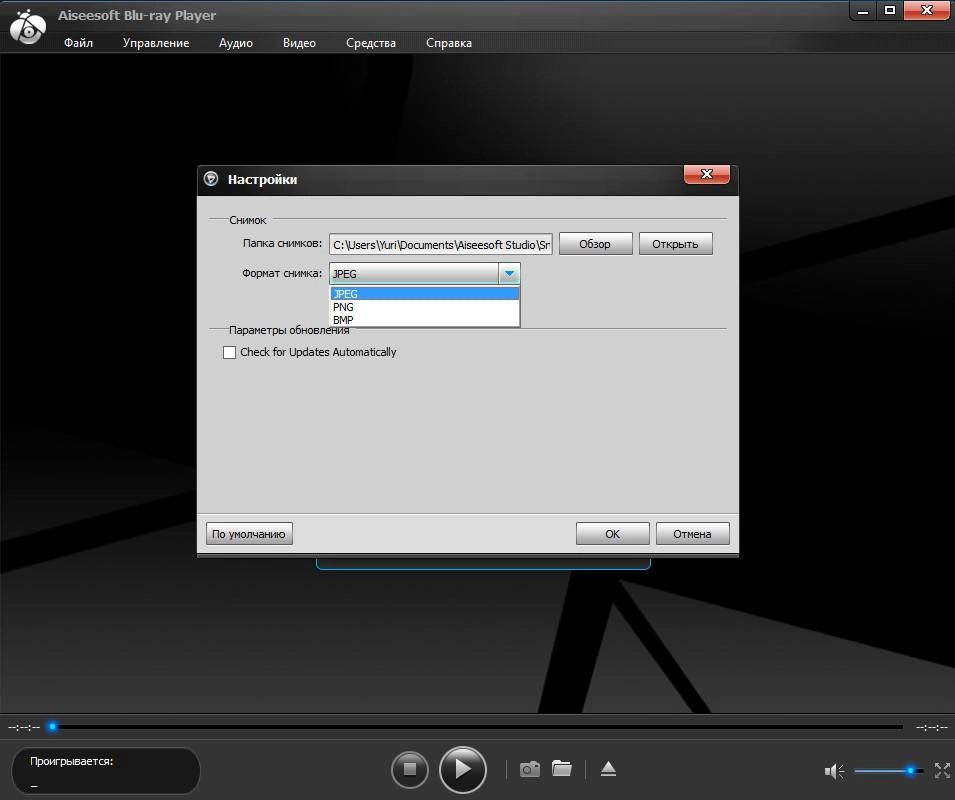
Task: Select JPEG from the format list
Action: point(425,293)
